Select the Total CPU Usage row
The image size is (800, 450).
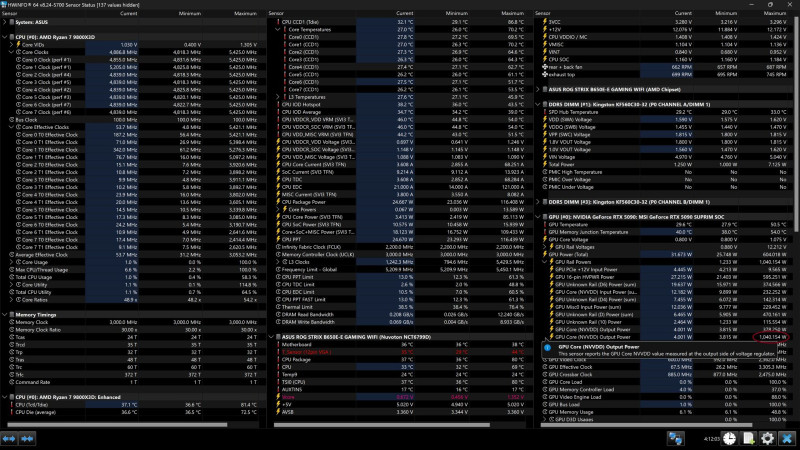tap(134, 277)
